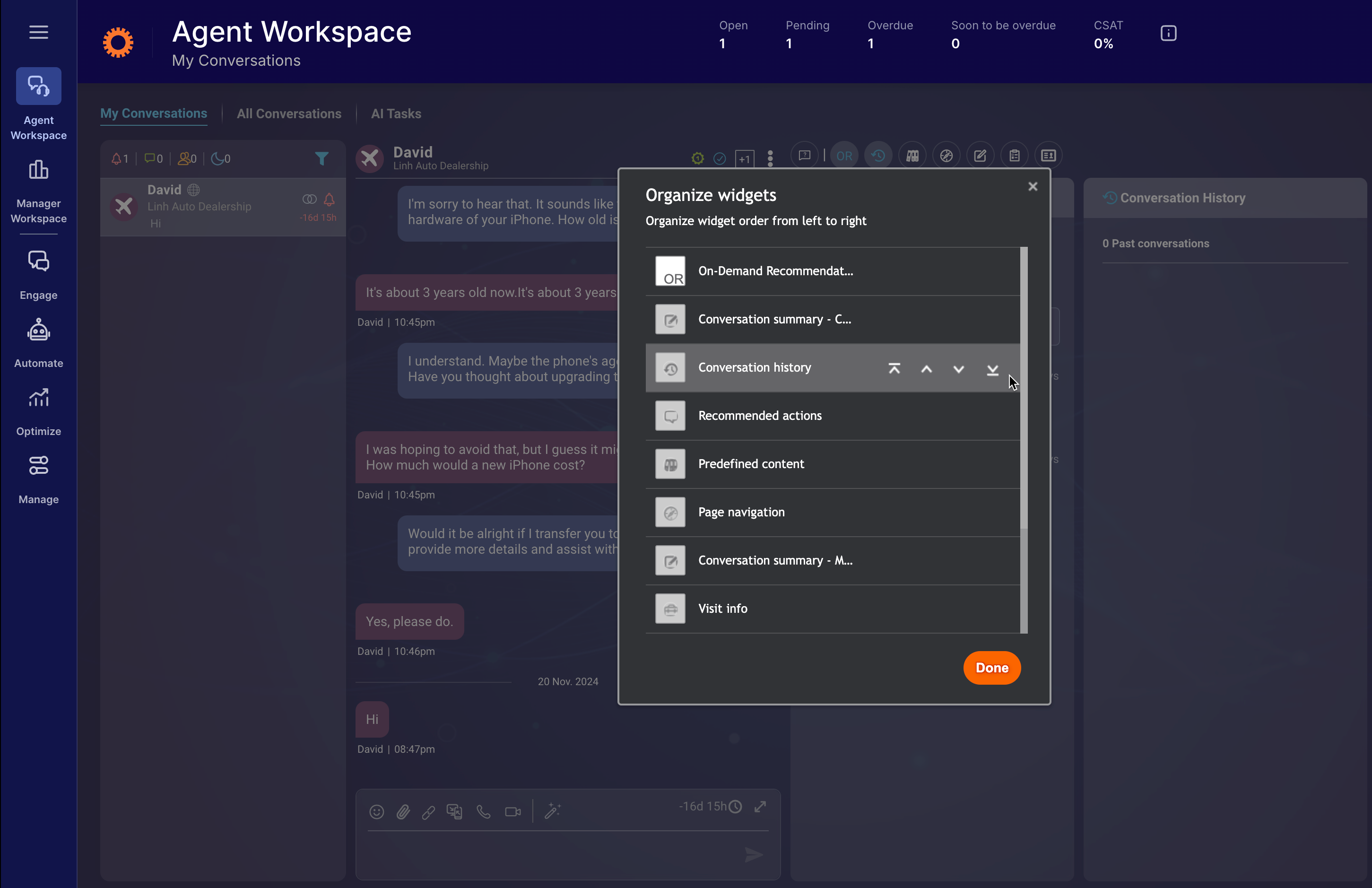Start a video call
The image size is (1372, 888).
point(512,812)
